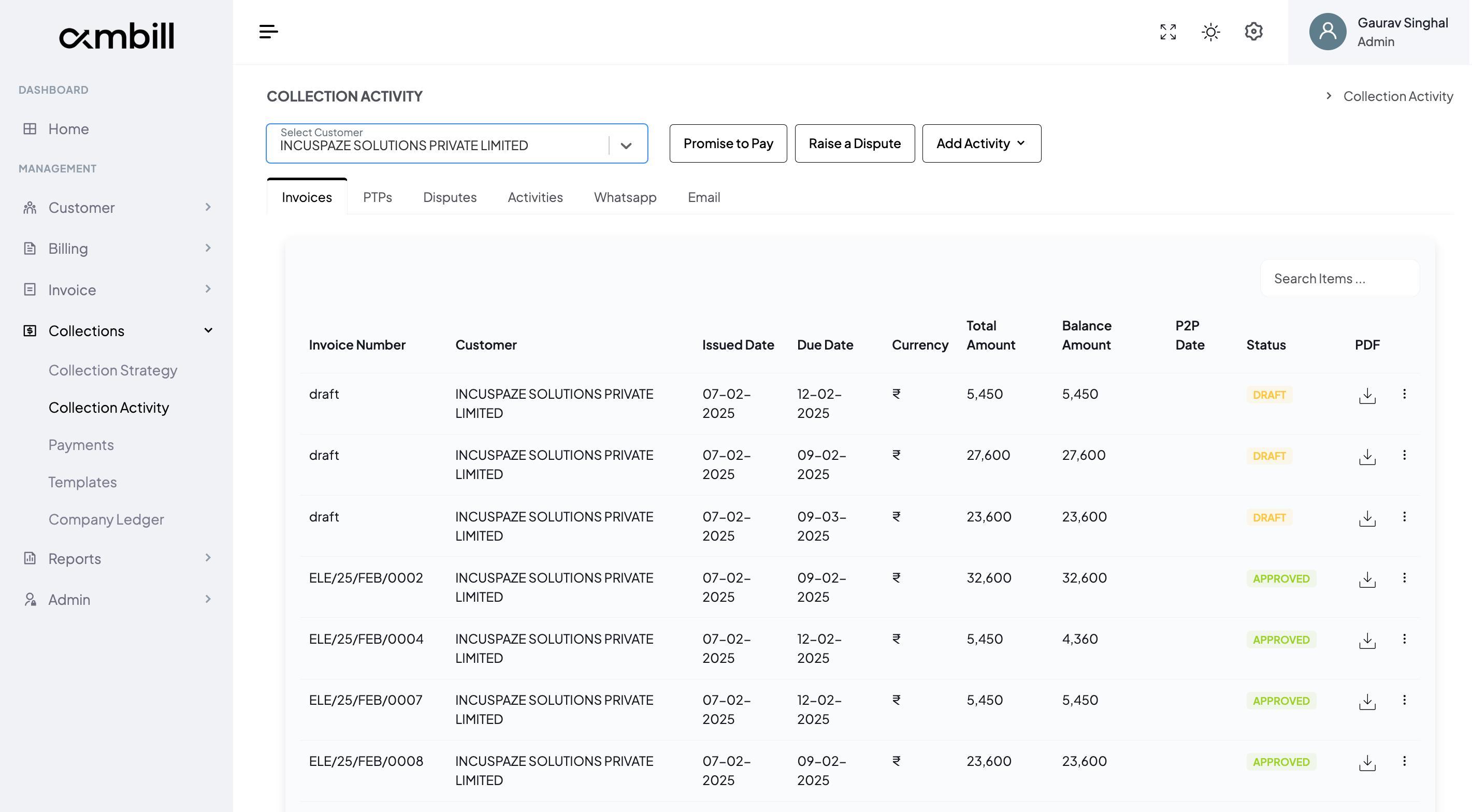Image resolution: width=1472 pixels, height=812 pixels.
Task: Click the user avatar for Gaurav Singhal
Action: 1327,32
